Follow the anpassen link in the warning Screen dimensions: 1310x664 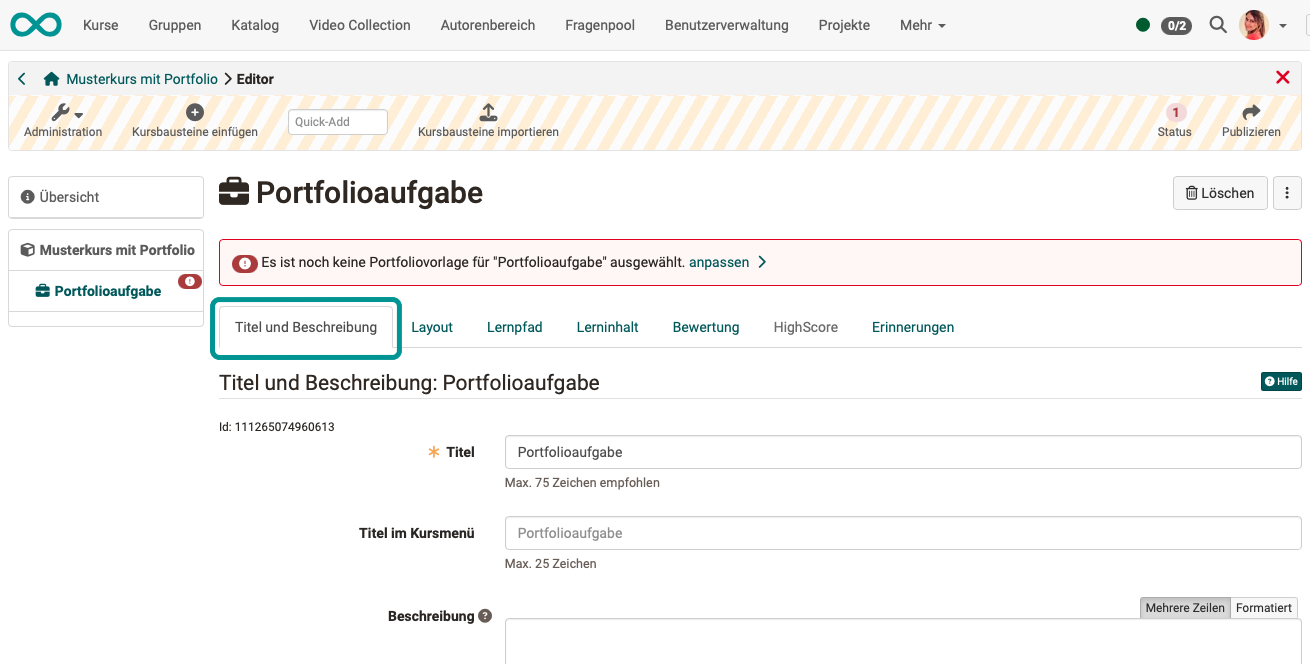pos(718,261)
